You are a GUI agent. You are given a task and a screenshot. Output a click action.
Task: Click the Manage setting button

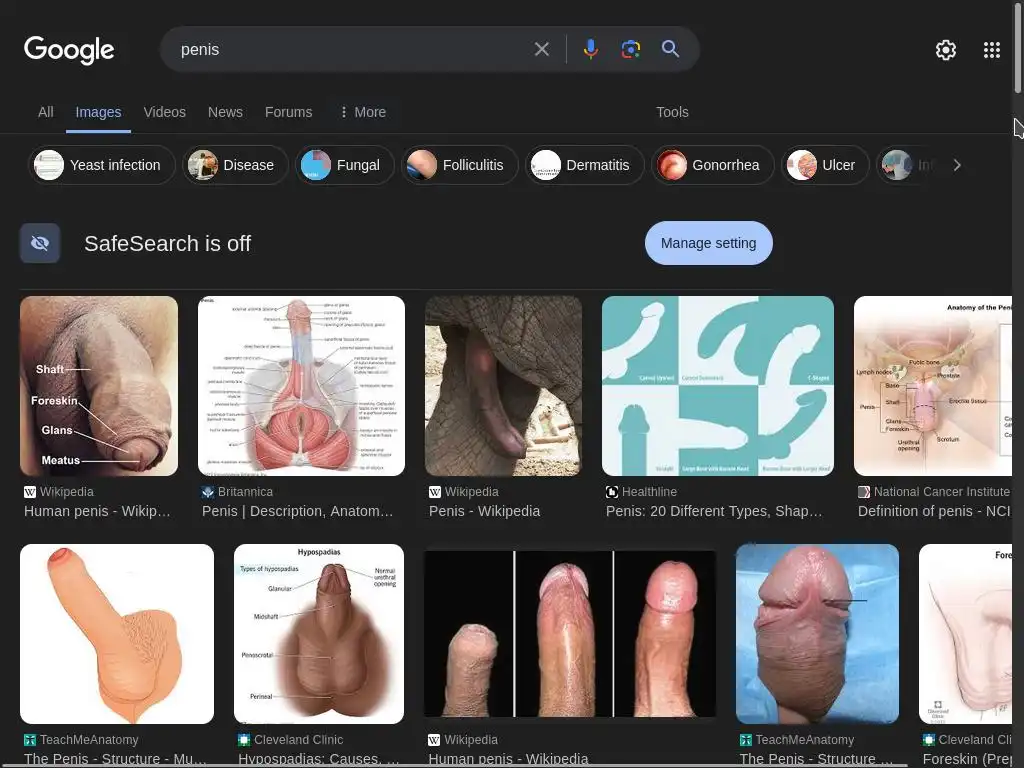(x=709, y=243)
